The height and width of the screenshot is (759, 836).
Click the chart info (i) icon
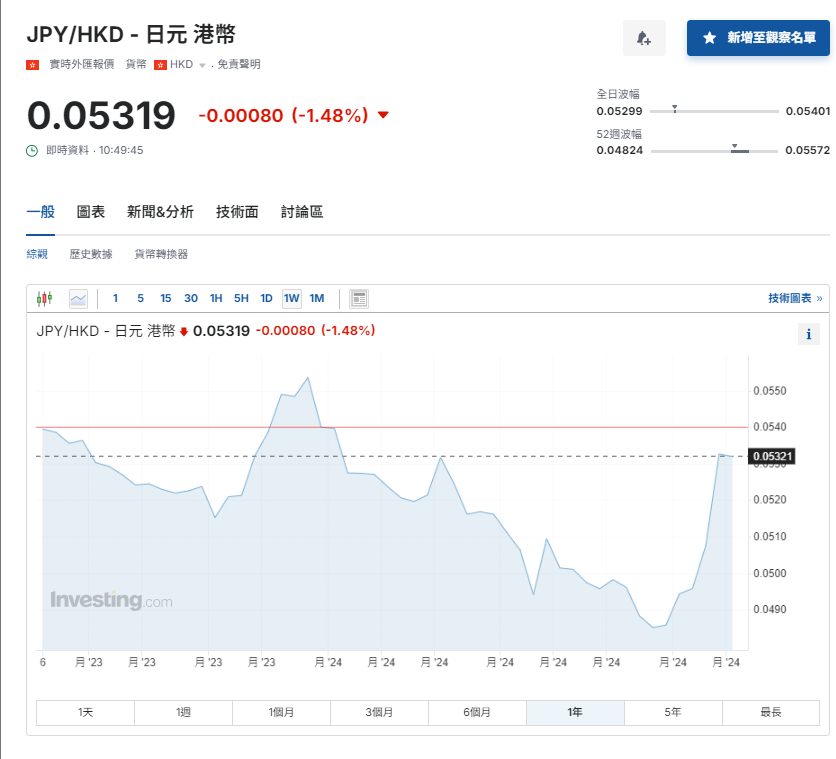[x=808, y=334]
